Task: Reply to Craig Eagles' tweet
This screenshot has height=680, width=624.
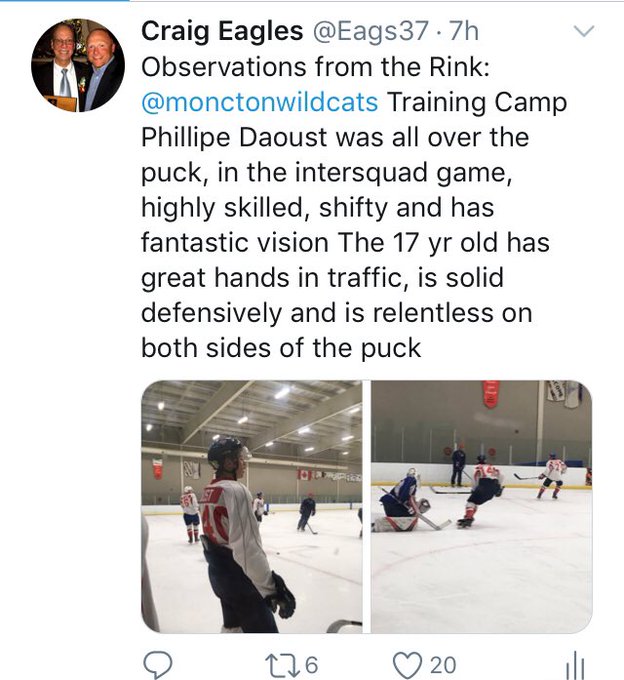Action: point(159,665)
